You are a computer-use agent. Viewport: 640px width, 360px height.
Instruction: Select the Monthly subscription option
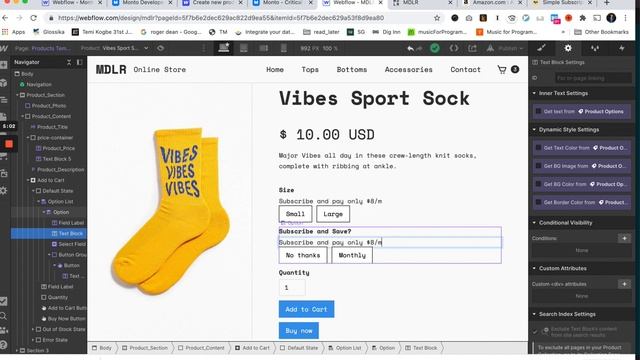point(352,255)
